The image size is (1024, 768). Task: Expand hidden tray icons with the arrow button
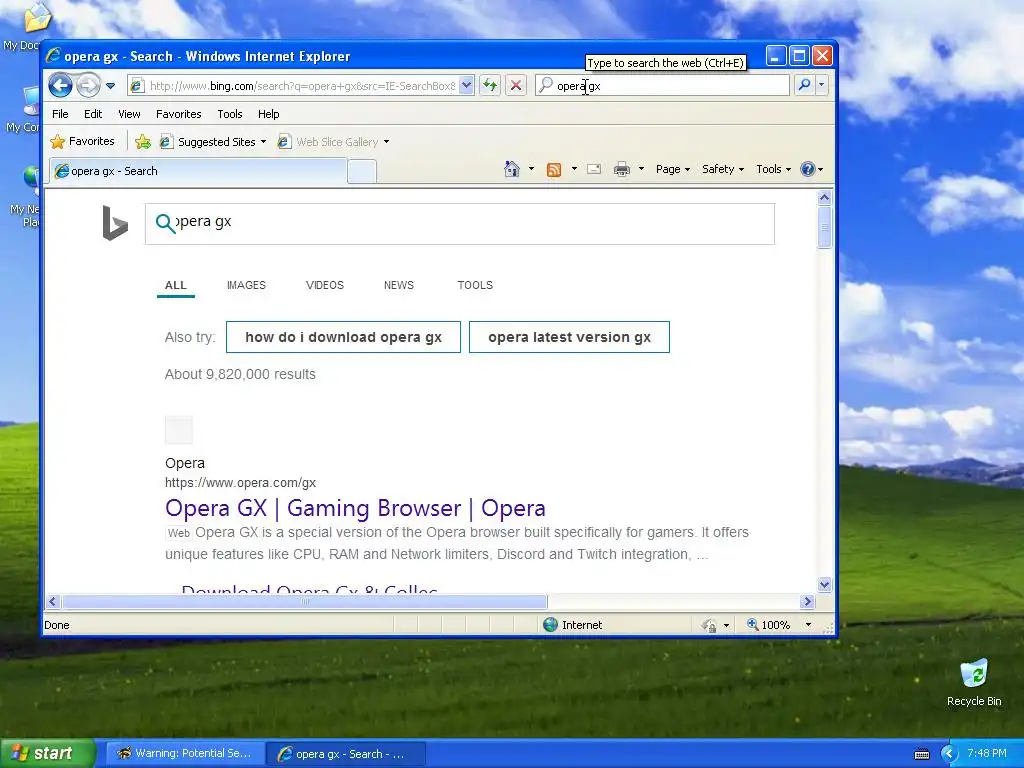point(949,754)
